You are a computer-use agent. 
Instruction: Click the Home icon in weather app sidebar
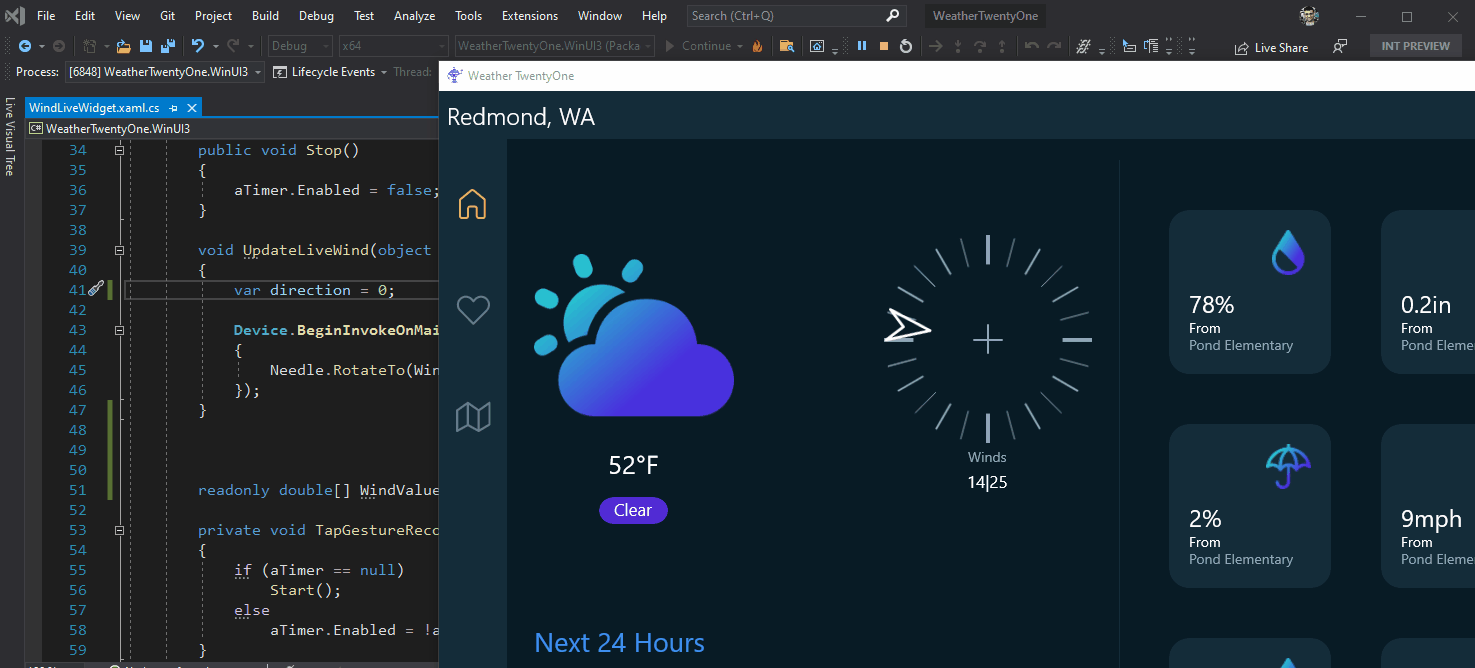[x=472, y=203]
